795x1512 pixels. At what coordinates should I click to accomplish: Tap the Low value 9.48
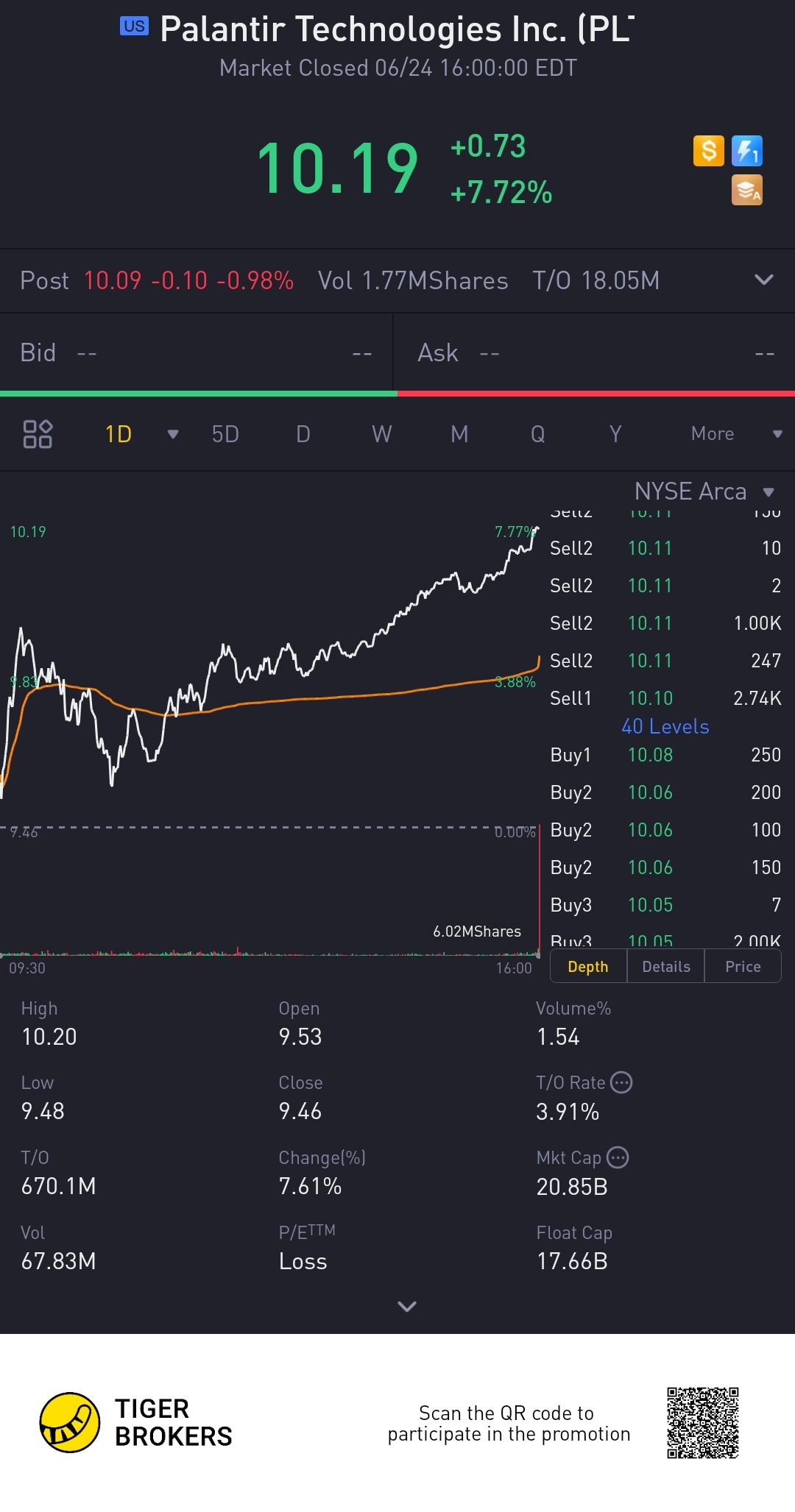pos(43,1111)
